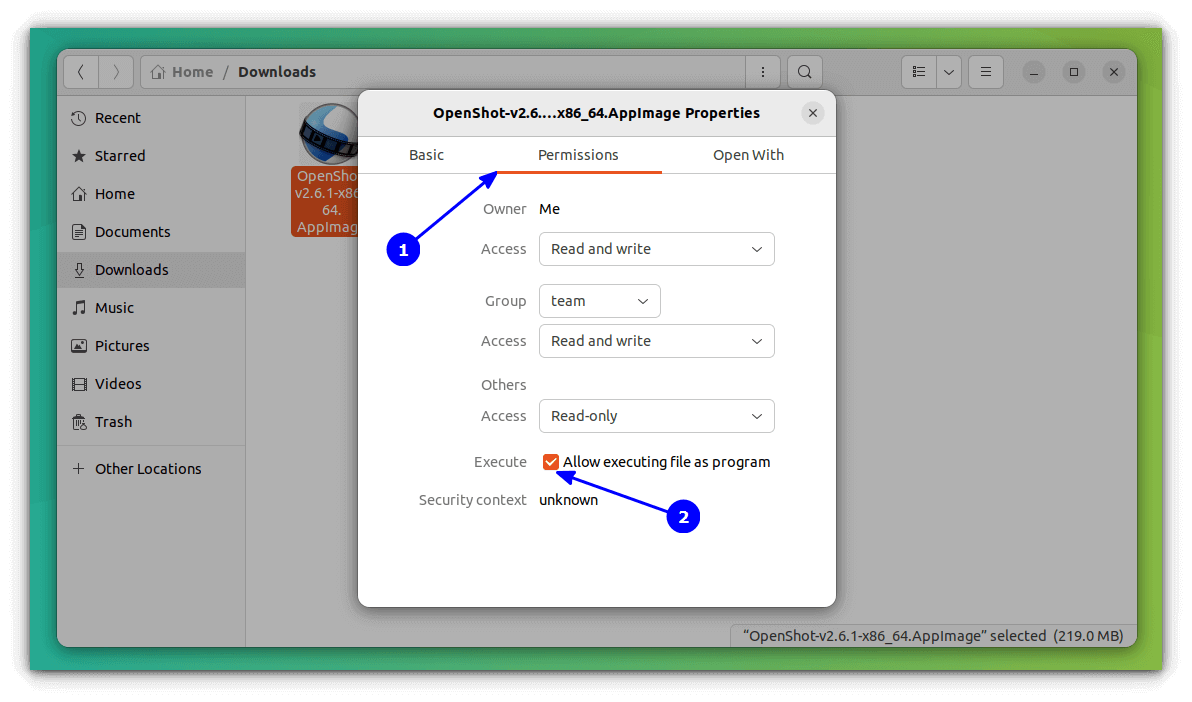This screenshot has height=702, width=1192.
Task: Navigate back with the left arrow
Action: coord(81,71)
